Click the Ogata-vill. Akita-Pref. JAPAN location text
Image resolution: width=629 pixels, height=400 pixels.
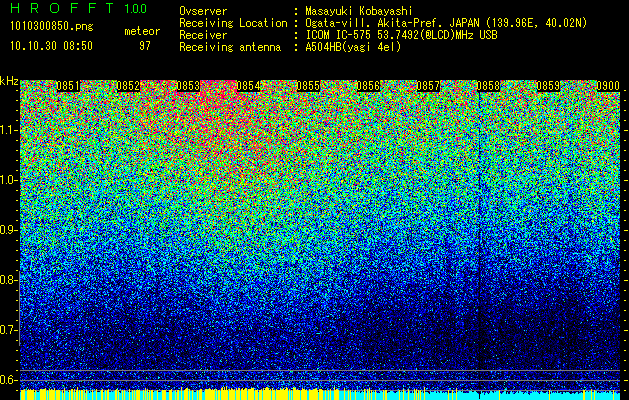[445, 23]
